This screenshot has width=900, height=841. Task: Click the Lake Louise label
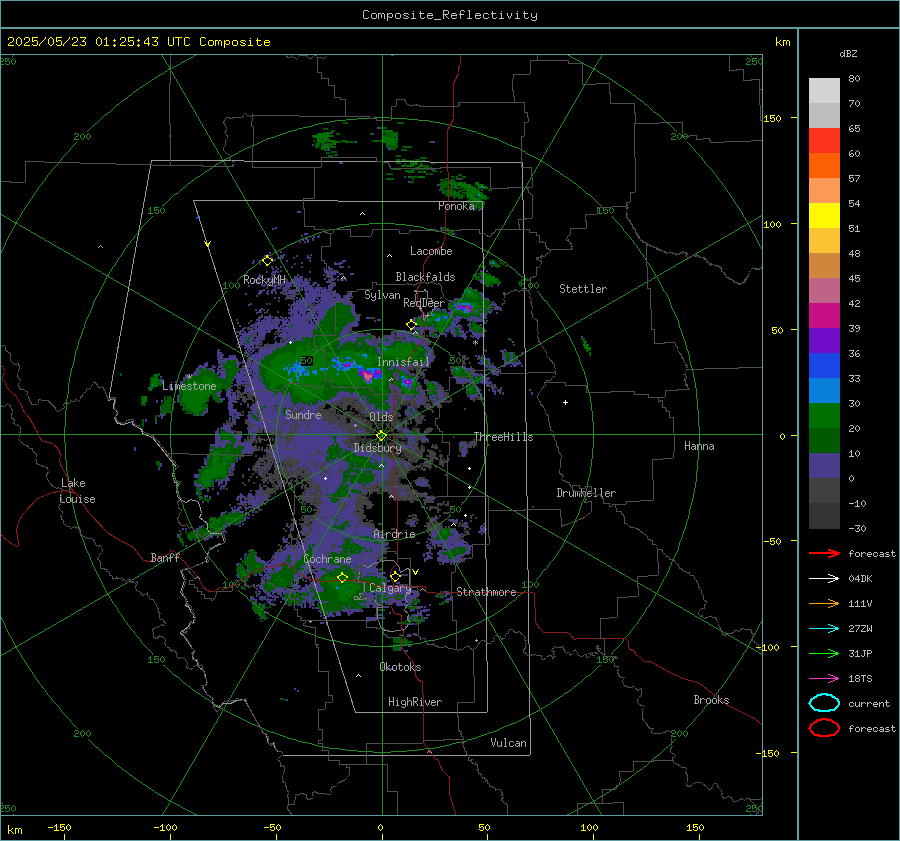(x=77, y=491)
